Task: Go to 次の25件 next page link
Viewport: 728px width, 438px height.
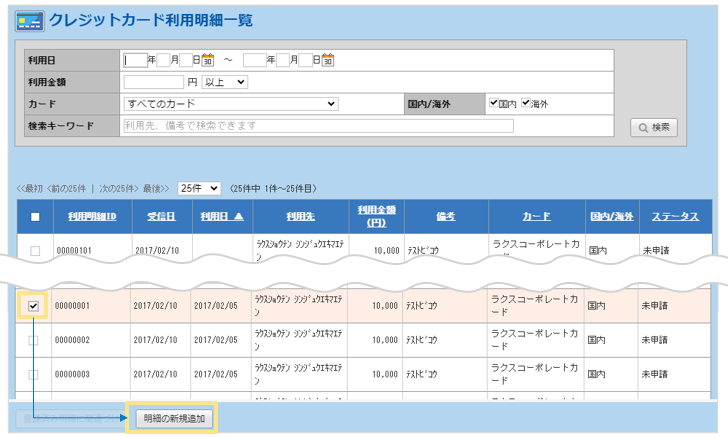Action: coord(118,188)
